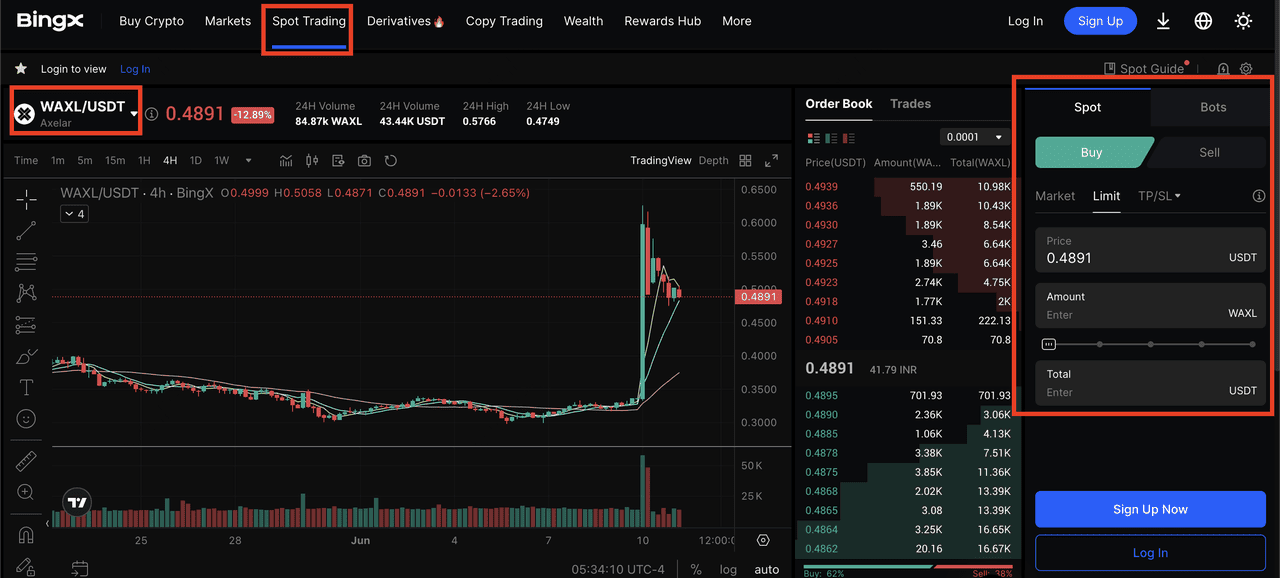This screenshot has width=1280, height=578.
Task: Click the TradingView logo on chart
Action: point(76,503)
